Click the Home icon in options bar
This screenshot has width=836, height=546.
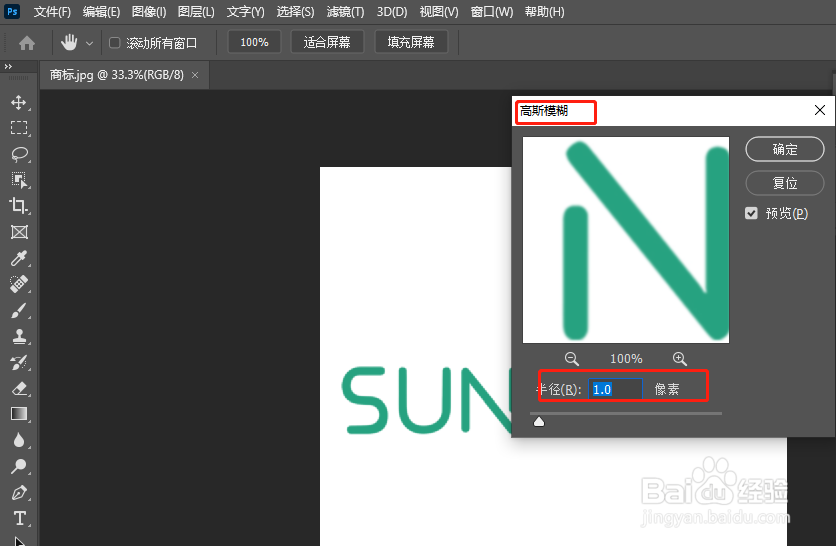point(27,43)
